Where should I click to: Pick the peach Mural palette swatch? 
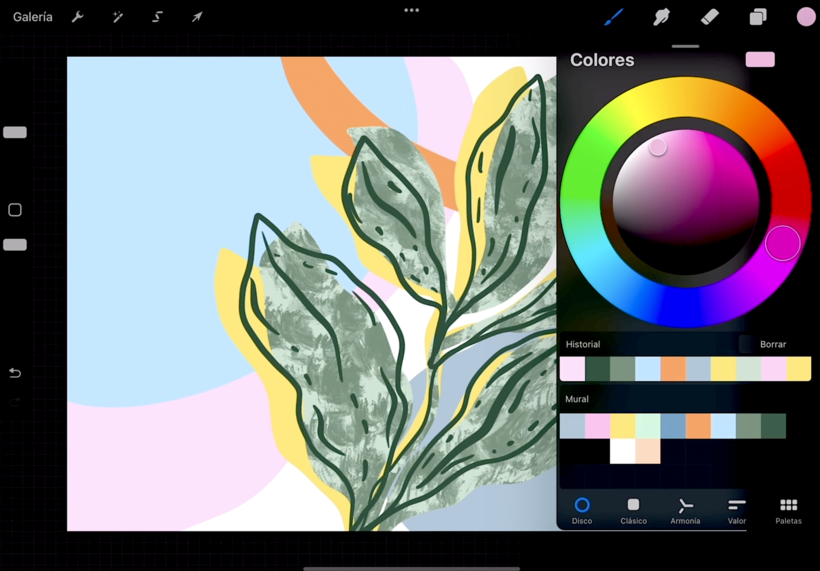click(x=647, y=451)
